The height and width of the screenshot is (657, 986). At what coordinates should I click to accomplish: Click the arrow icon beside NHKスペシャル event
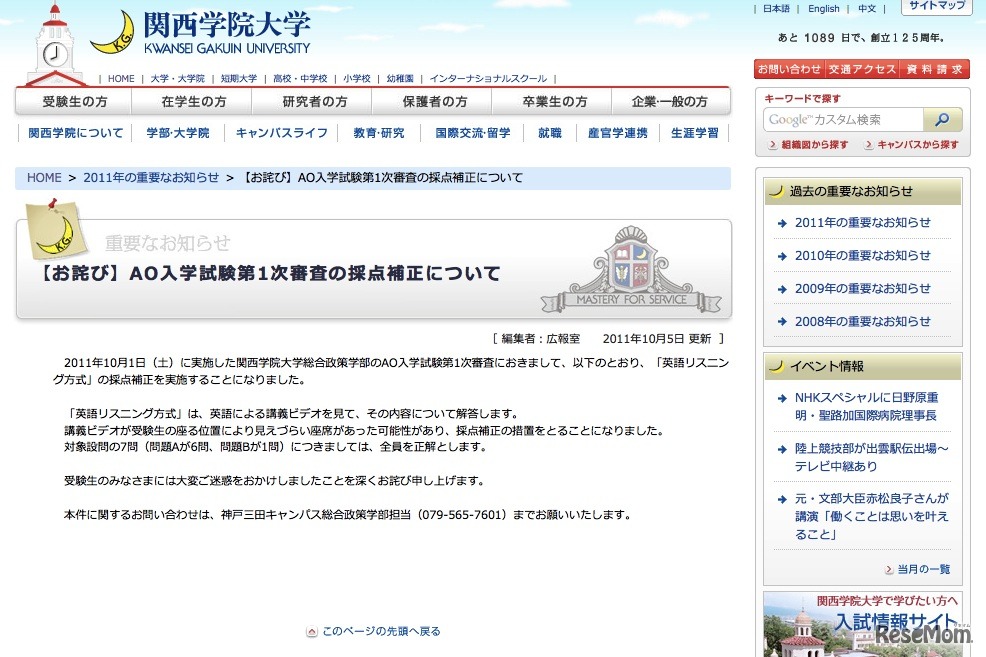(x=782, y=399)
